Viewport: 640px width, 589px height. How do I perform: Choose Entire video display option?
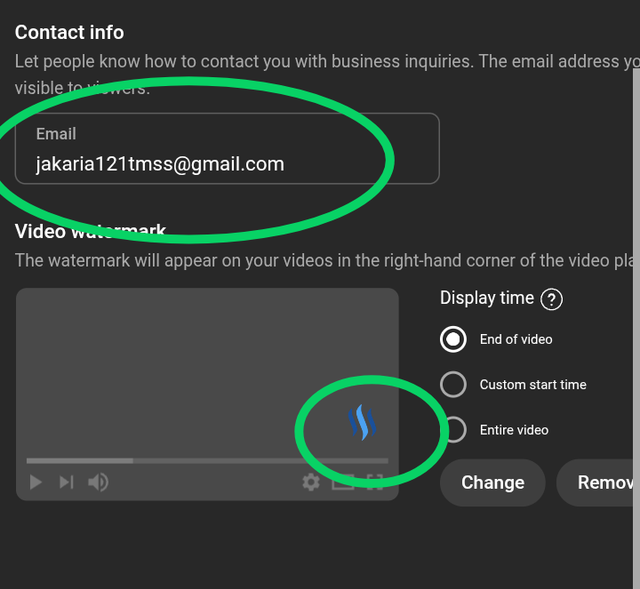click(x=454, y=430)
